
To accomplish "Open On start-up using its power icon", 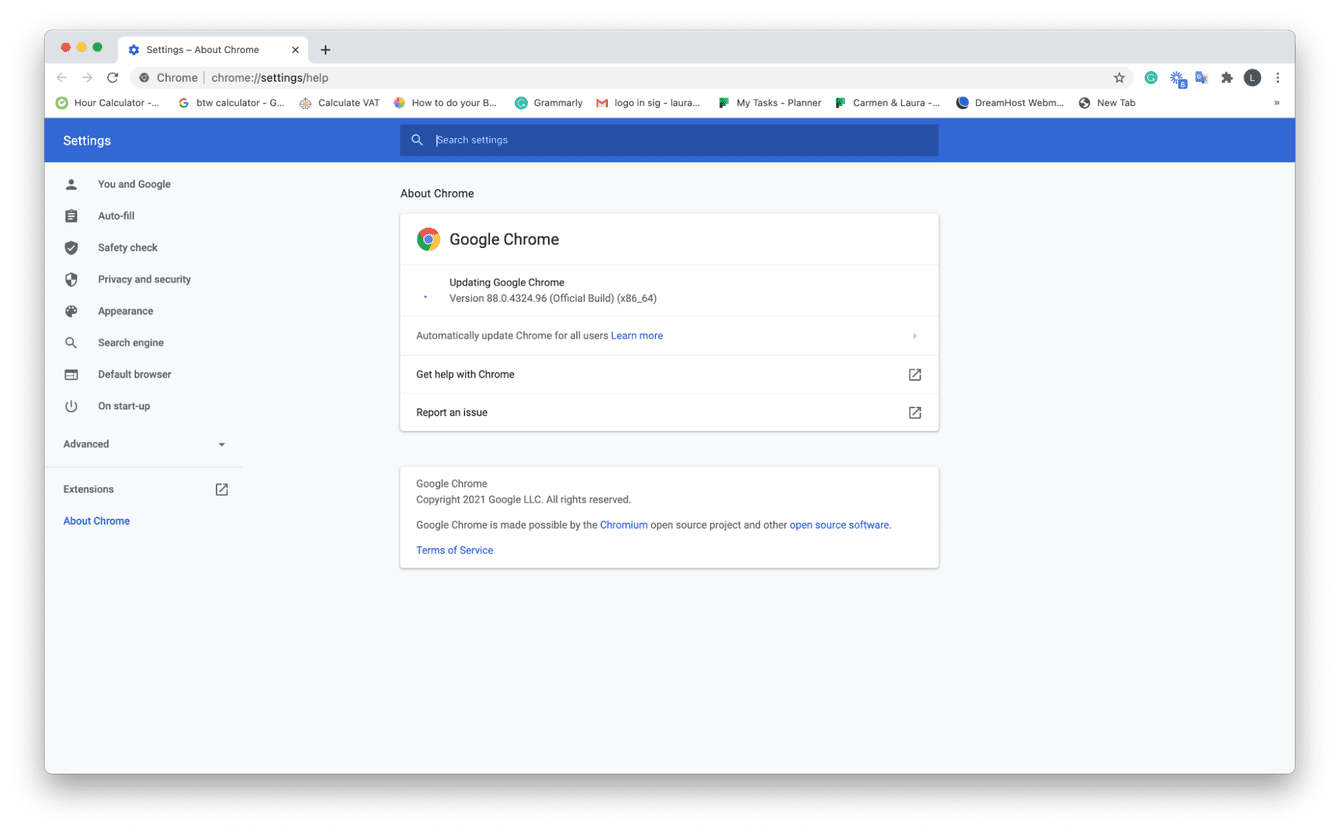I will (x=70, y=405).
